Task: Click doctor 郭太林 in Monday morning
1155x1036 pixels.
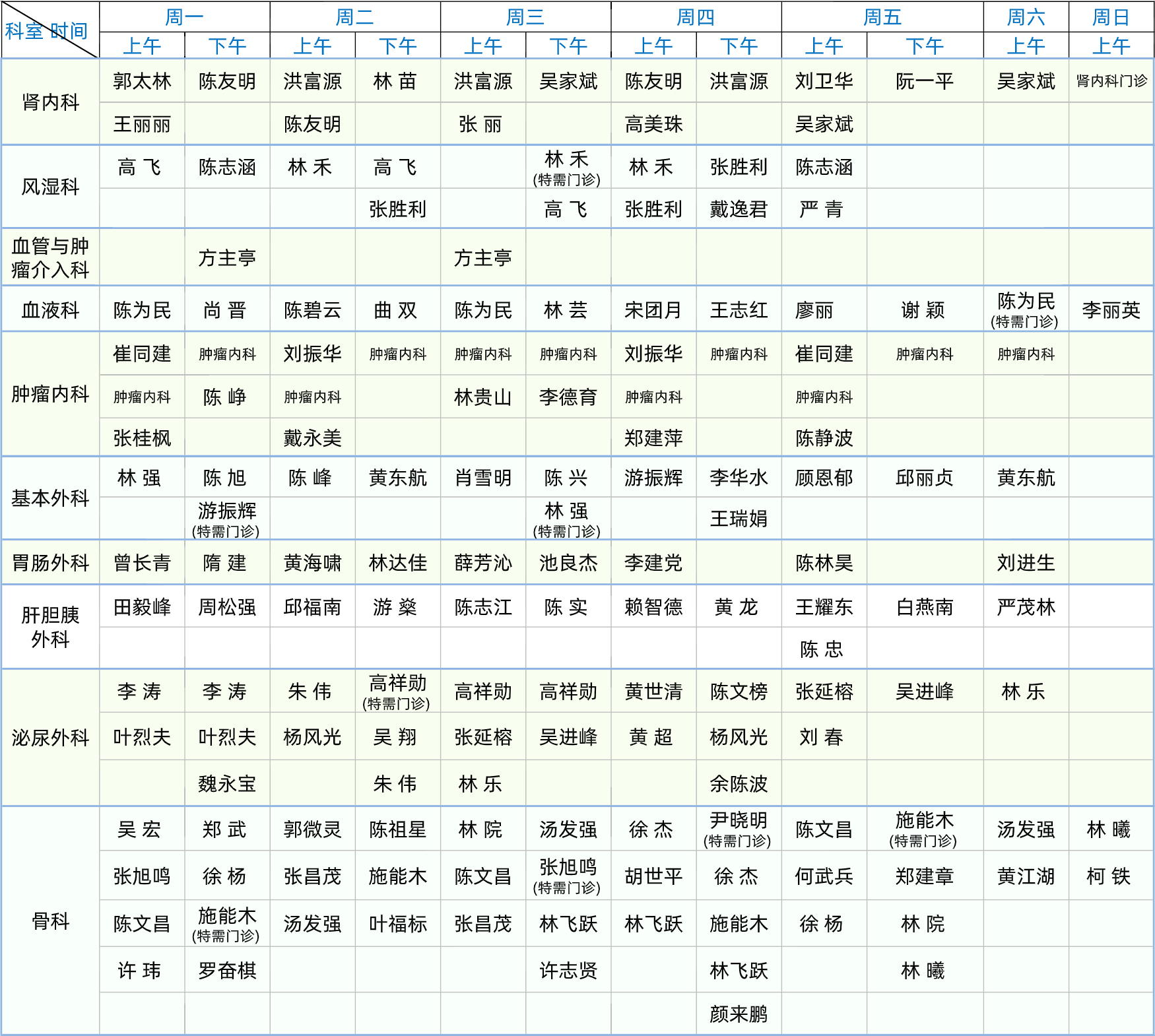Action: click(x=142, y=81)
